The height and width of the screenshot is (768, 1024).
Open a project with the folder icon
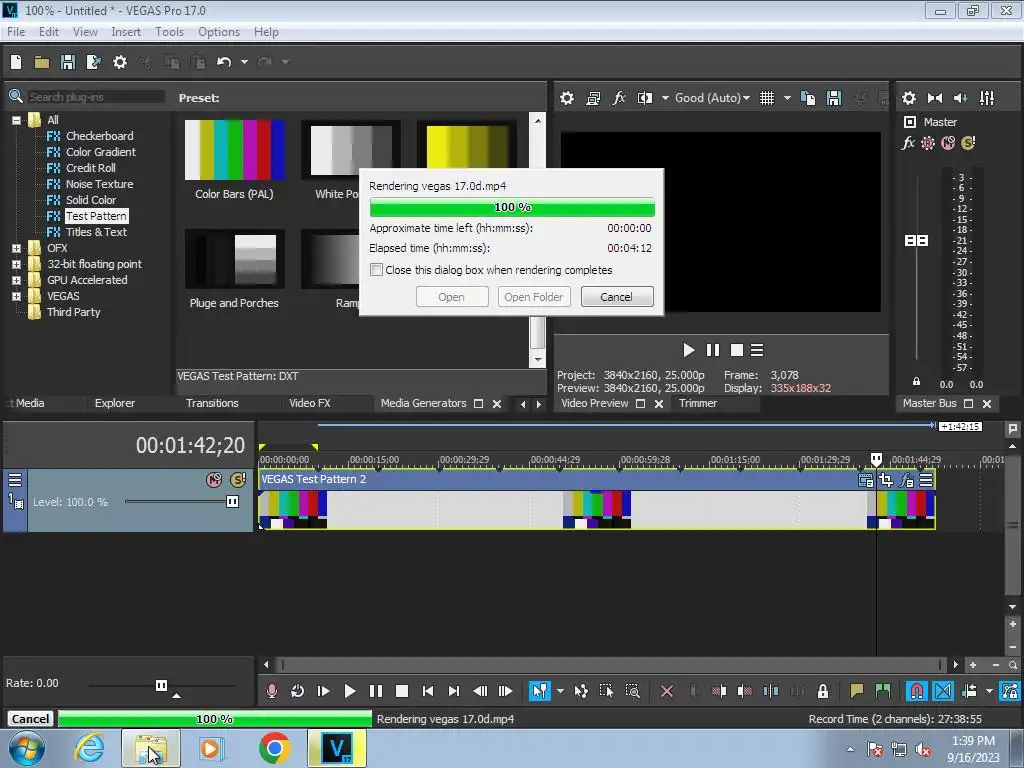(42, 62)
